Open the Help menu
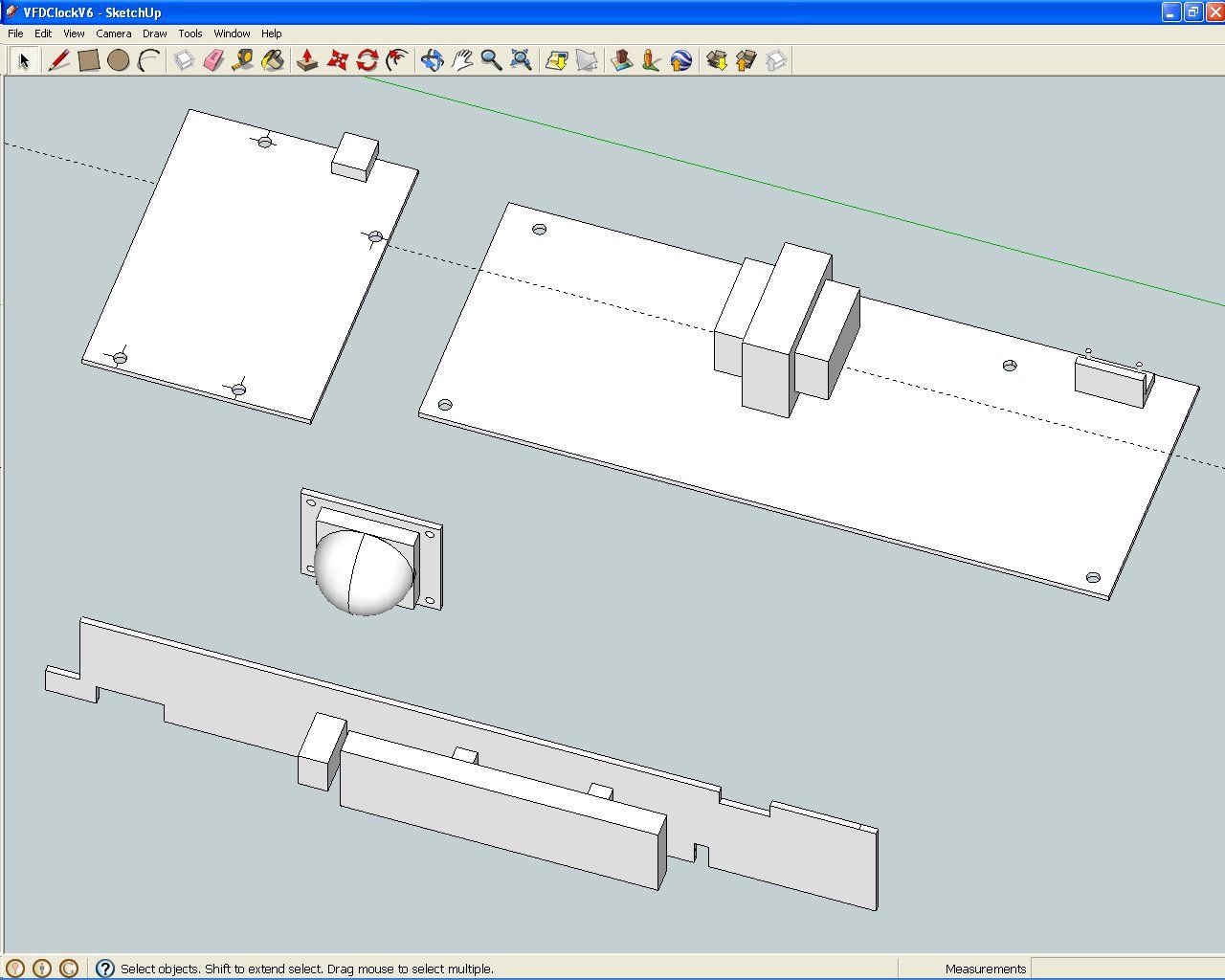This screenshot has height=980, width=1225. pos(272,33)
